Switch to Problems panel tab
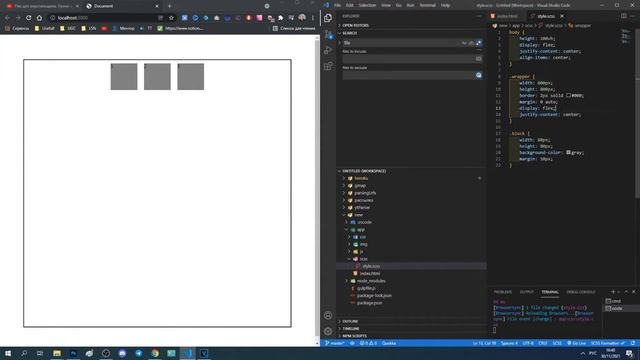Screen dimensions: 640x360 (x=502, y=292)
